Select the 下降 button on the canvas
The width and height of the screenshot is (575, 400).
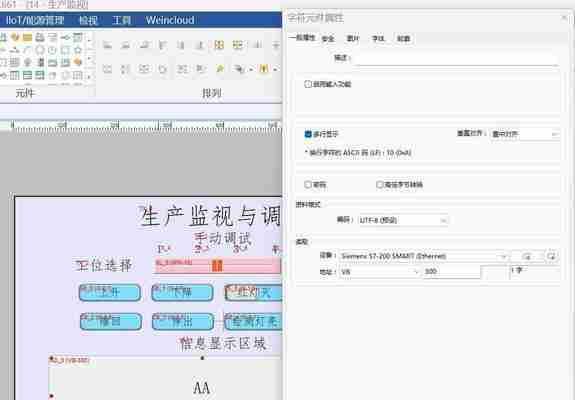pyautogui.click(x=182, y=293)
